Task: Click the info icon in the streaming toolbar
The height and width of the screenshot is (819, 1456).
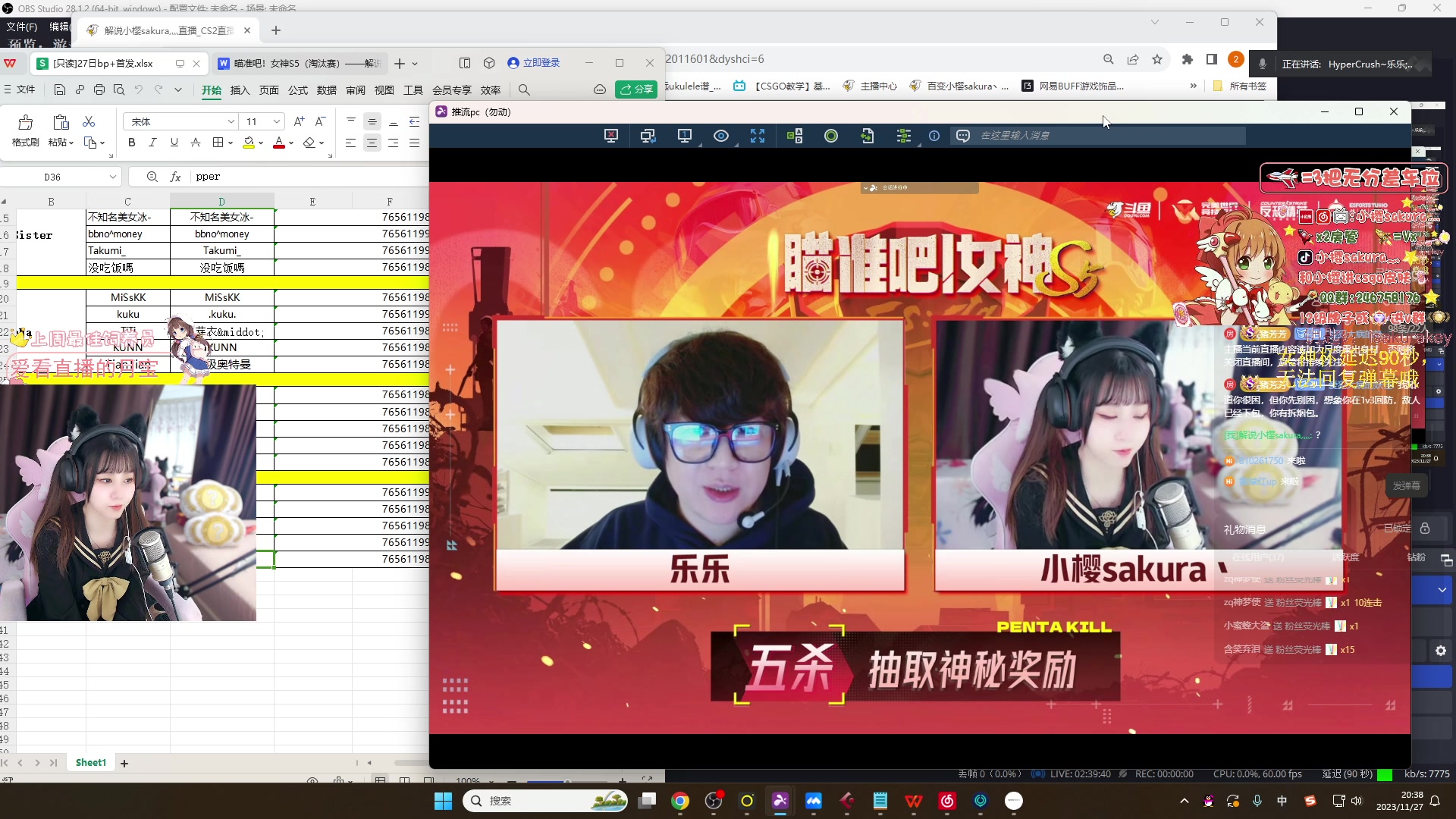Action: tap(934, 136)
